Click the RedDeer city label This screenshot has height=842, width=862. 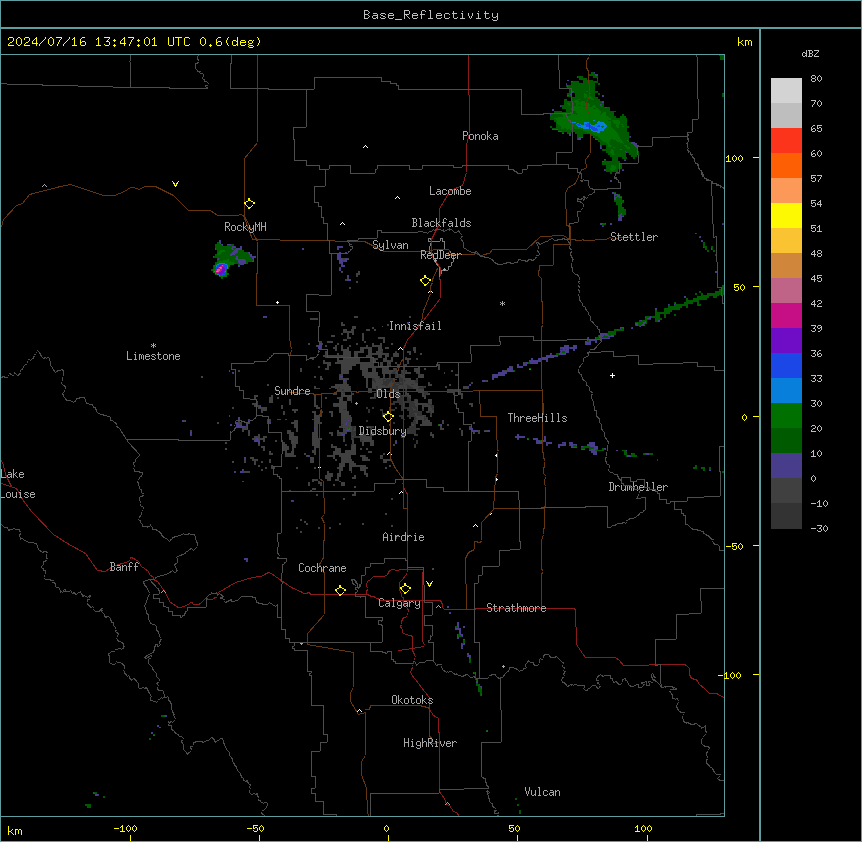tap(440, 255)
